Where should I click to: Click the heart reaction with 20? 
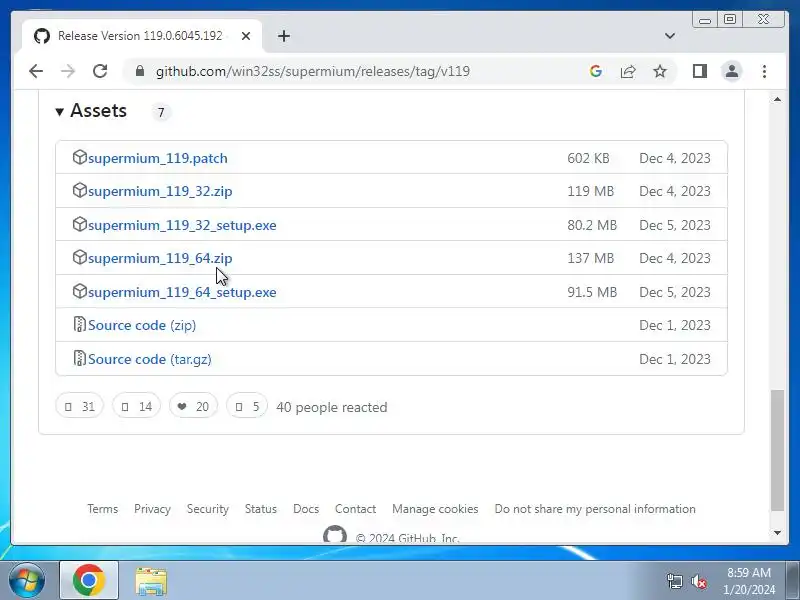click(x=193, y=406)
